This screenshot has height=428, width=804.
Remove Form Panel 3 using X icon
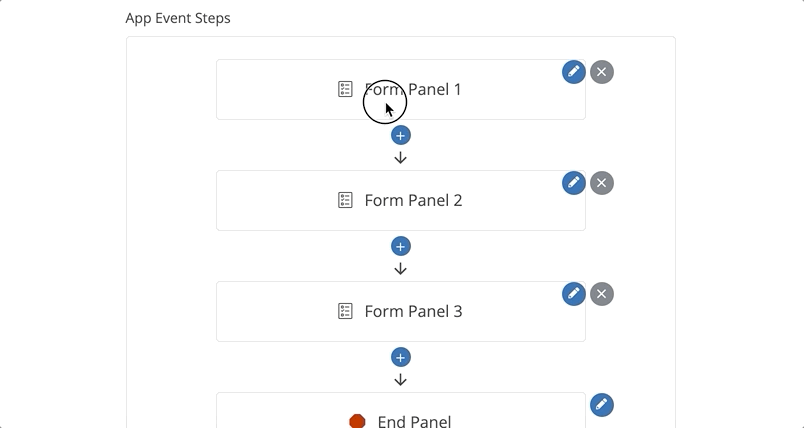tap(601, 294)
